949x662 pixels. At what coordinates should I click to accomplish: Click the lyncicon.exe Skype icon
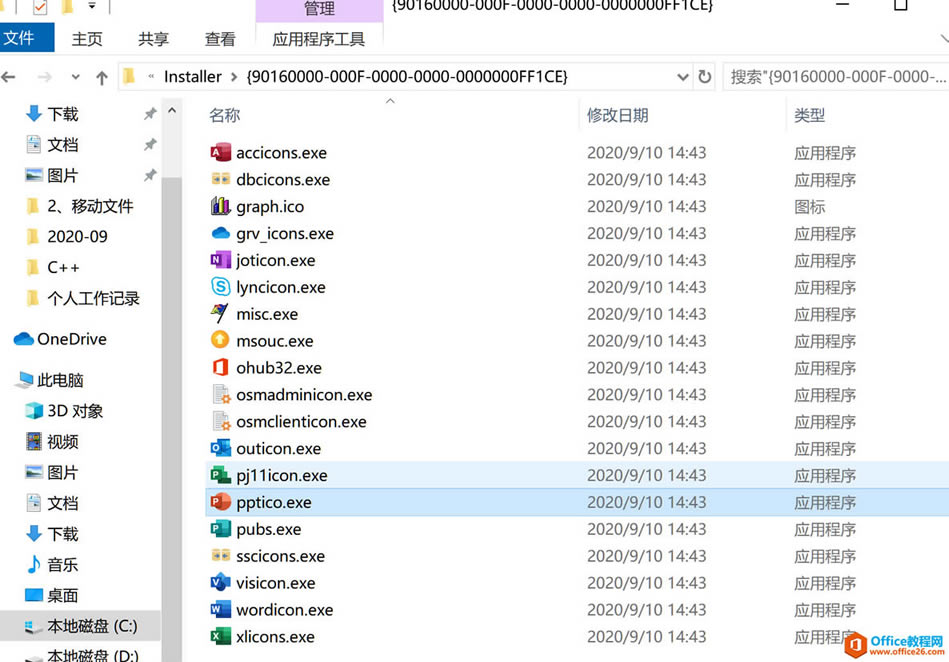click(x=220, y=287)
